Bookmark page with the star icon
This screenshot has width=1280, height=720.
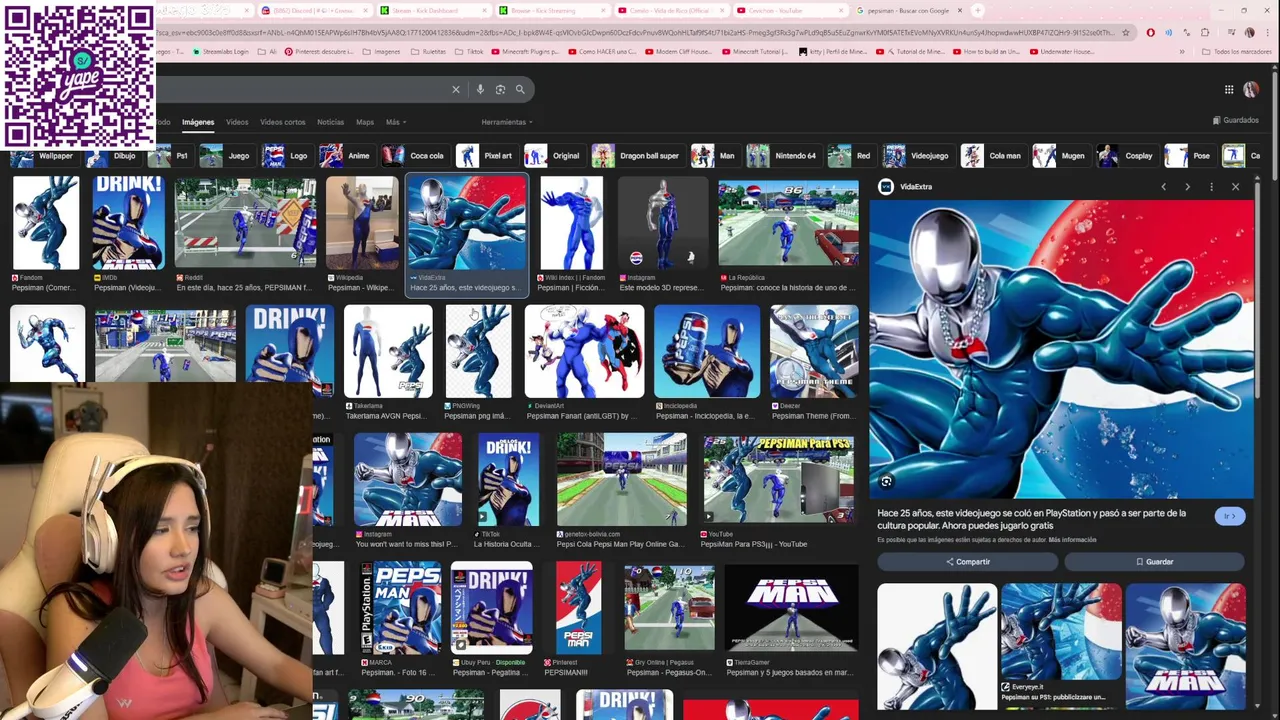(1126, 32)
